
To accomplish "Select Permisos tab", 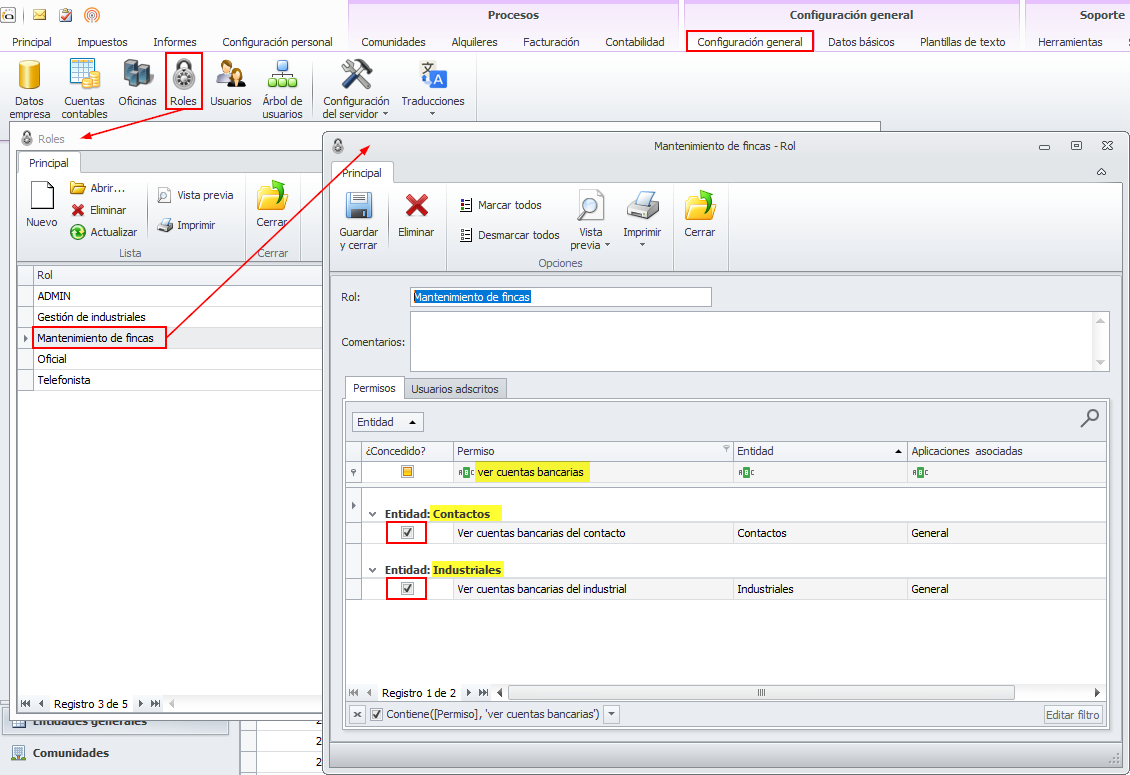I will (x=374, y=388).
